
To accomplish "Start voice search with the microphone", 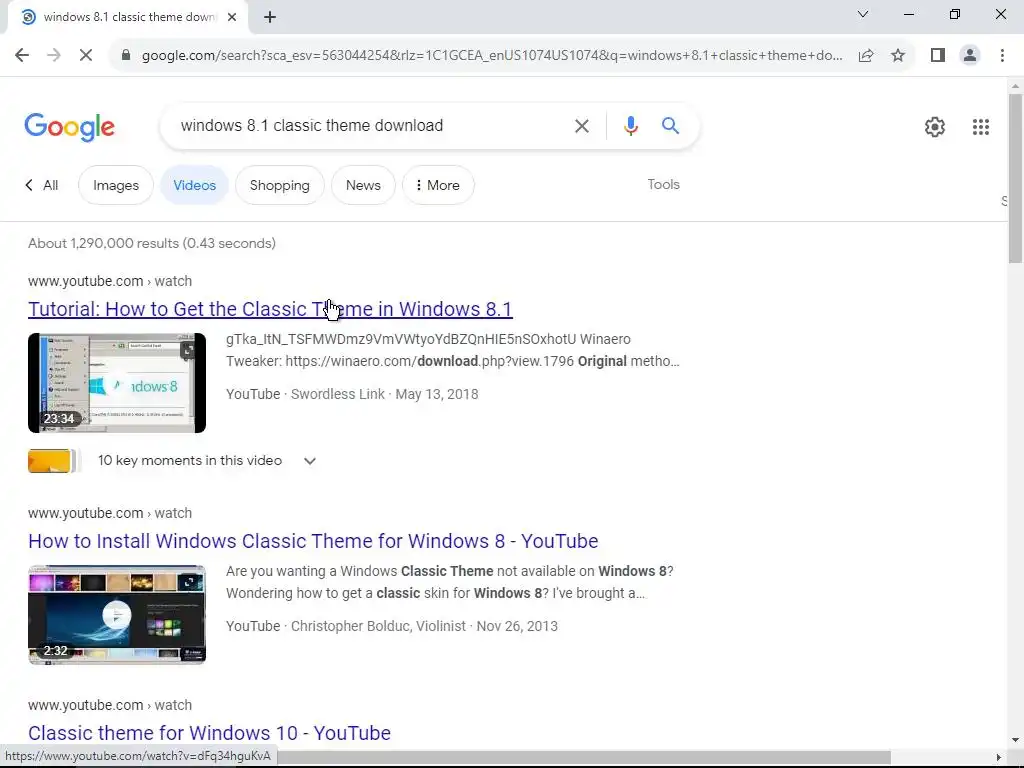I will coord(630,125).
